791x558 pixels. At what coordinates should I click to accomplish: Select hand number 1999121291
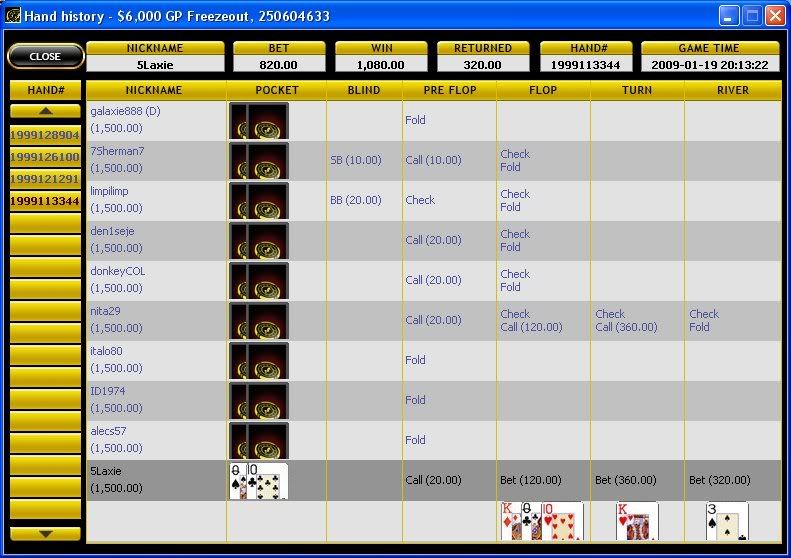pos(45,179)
